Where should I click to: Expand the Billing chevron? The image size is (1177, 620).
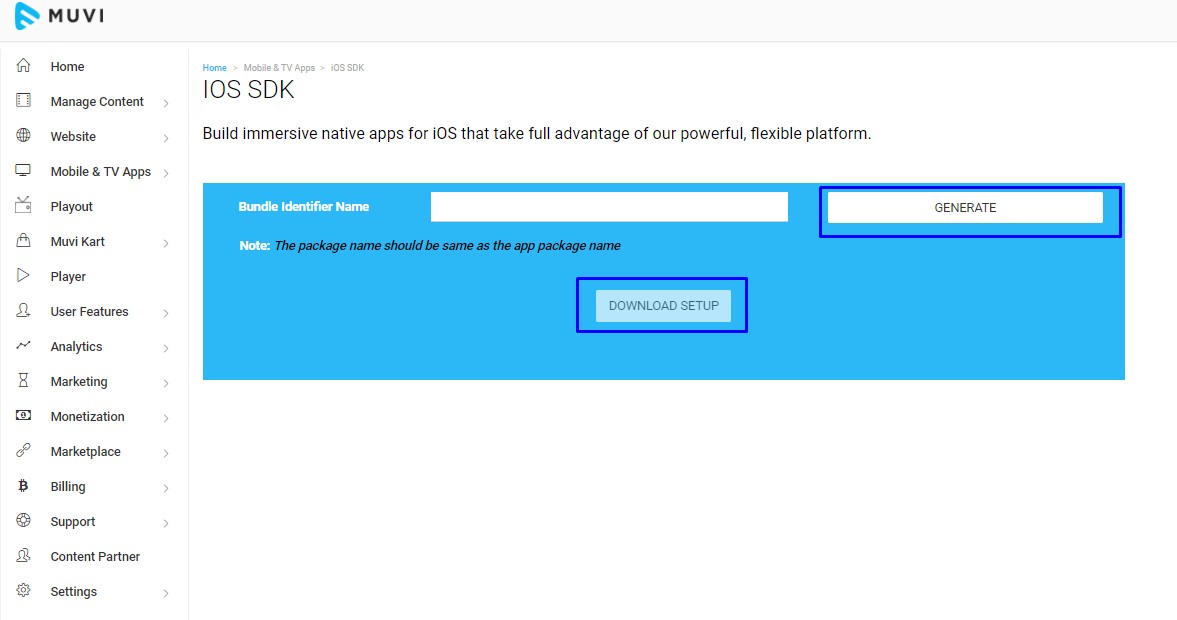(166, 488)
